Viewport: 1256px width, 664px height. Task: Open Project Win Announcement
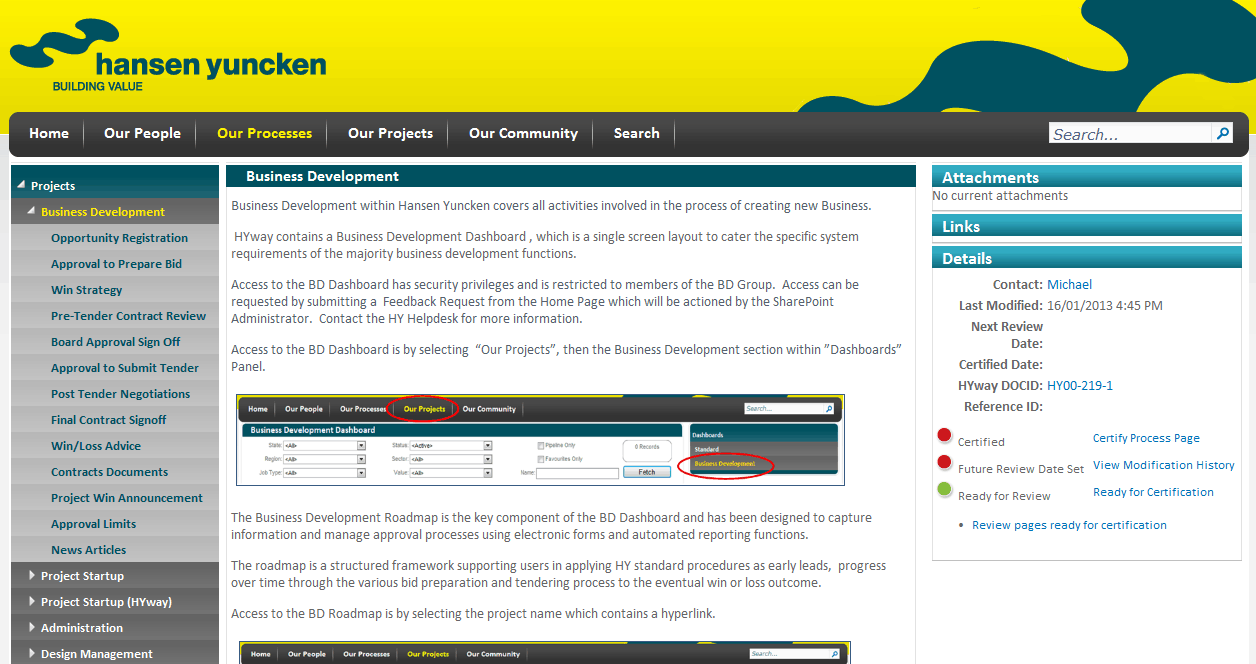tap(127, 498)
